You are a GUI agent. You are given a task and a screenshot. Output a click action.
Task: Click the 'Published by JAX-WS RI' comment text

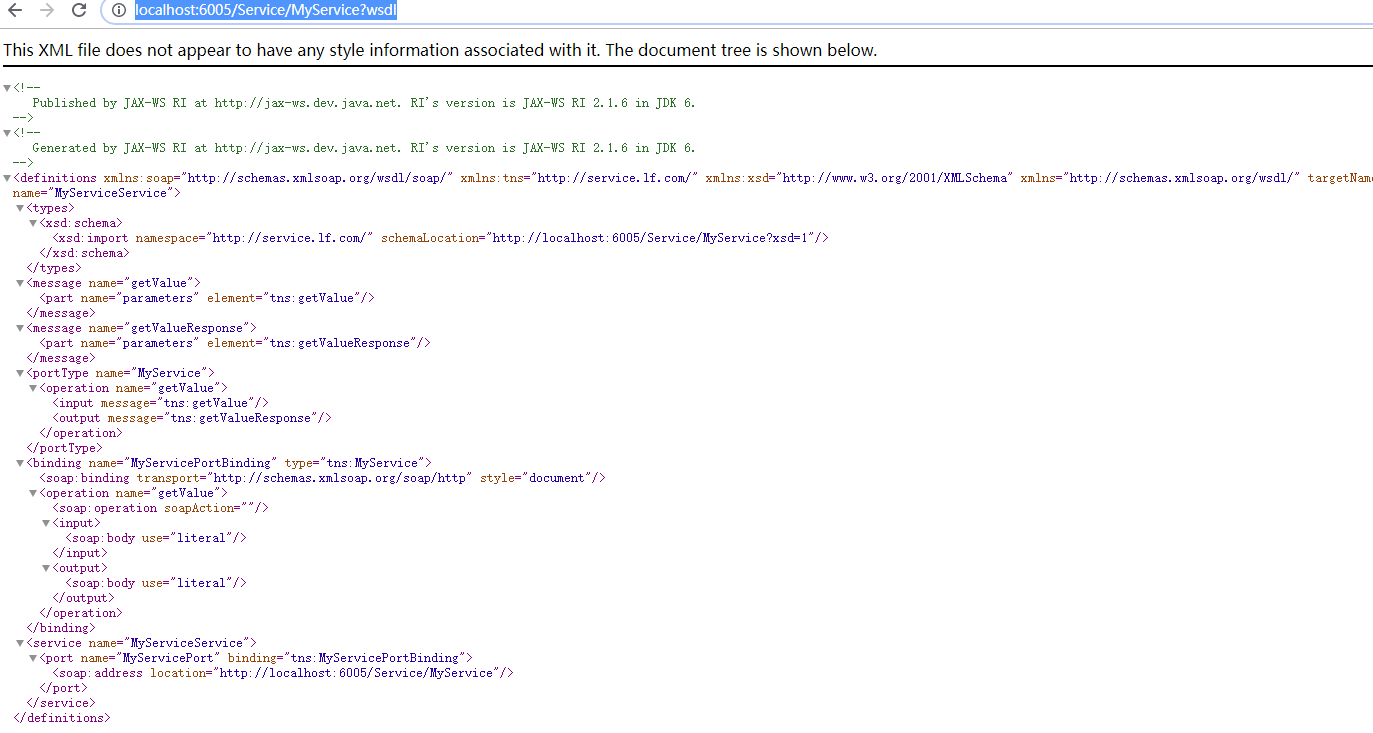tap(363, 103)
